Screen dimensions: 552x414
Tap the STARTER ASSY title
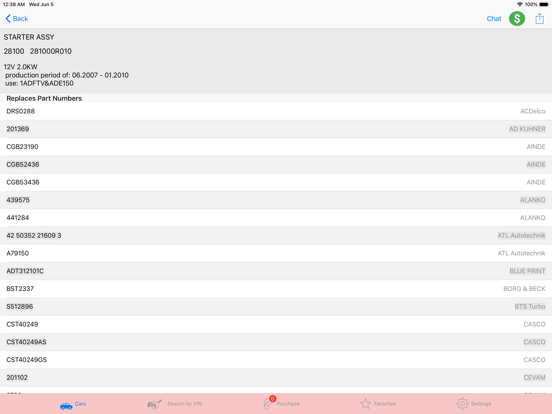coord(29,37)
